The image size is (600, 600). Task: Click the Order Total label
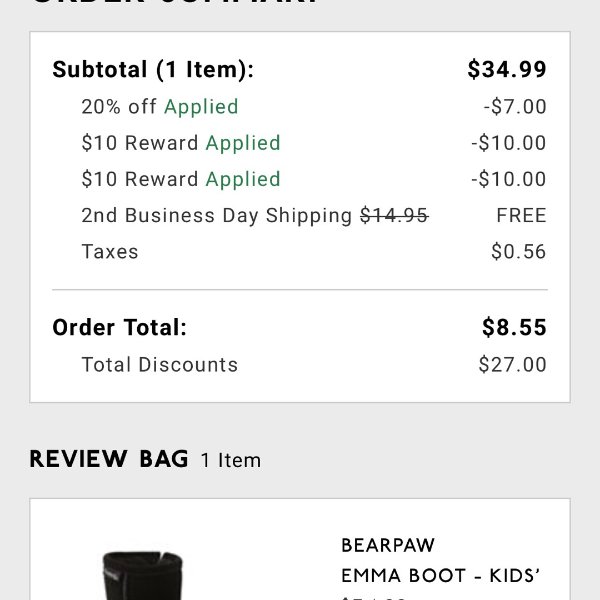(119, 328)
